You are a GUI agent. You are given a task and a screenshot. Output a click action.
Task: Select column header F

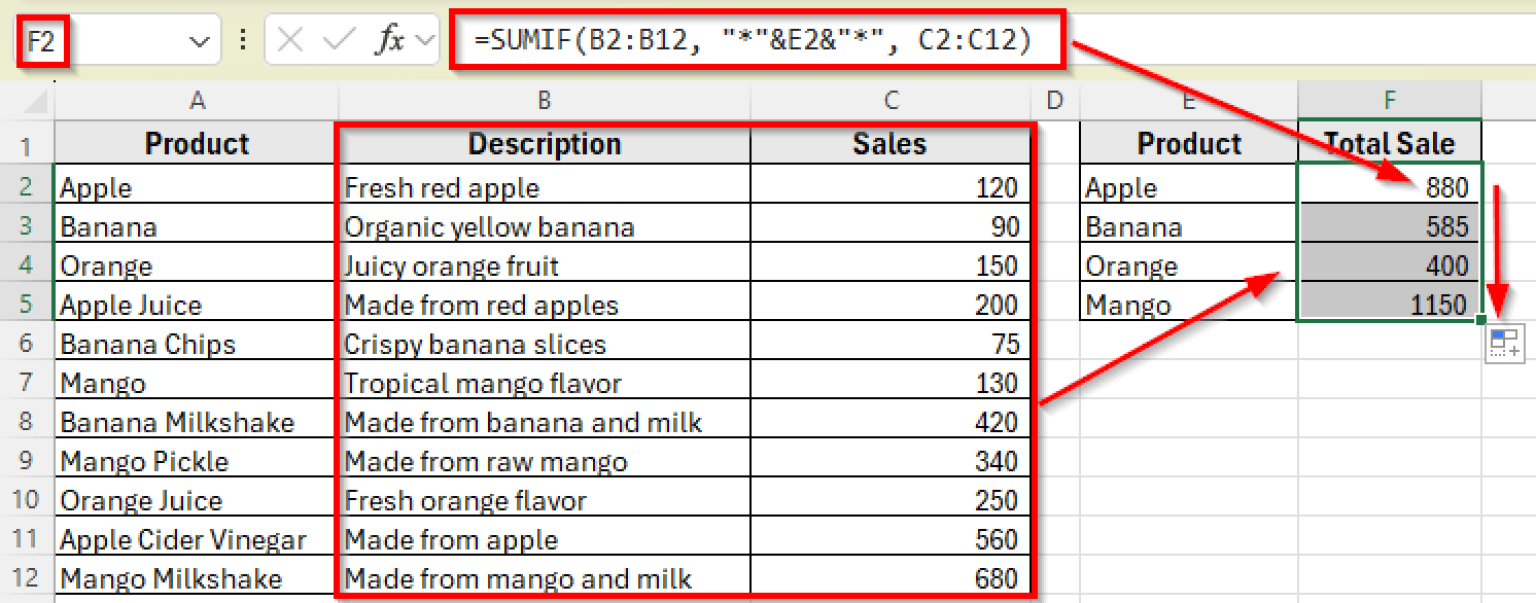1389,100
